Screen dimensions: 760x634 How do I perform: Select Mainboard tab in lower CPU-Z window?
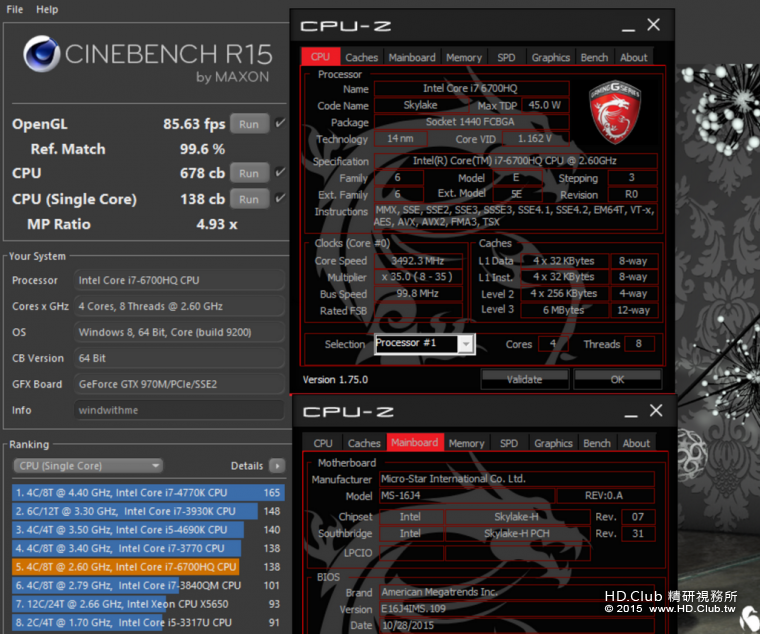415,443
